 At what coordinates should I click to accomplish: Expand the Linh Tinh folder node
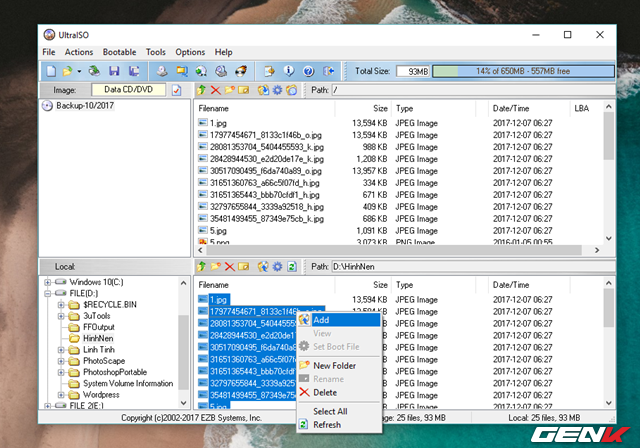[61, 350]
